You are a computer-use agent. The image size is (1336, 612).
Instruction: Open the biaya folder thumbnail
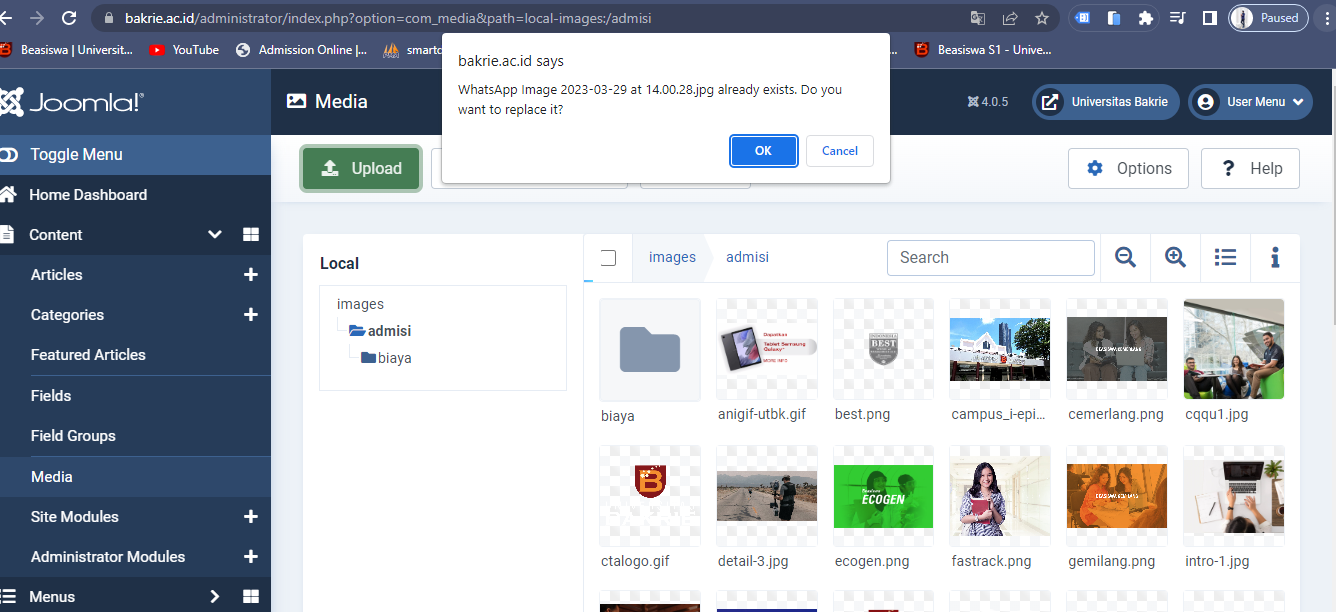click(x=650, y=349)
